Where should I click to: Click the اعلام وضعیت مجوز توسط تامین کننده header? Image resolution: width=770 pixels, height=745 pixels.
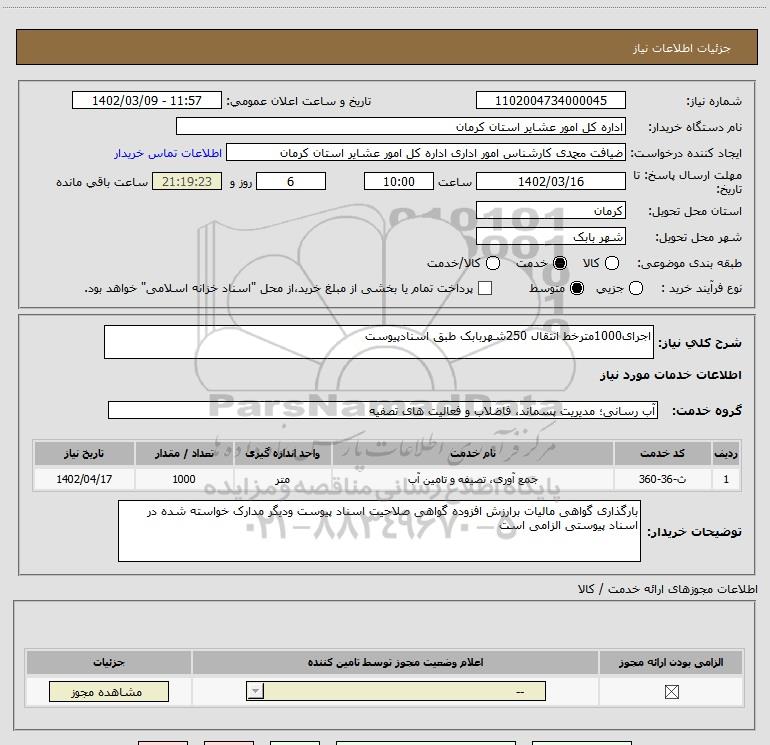[395, 662]
